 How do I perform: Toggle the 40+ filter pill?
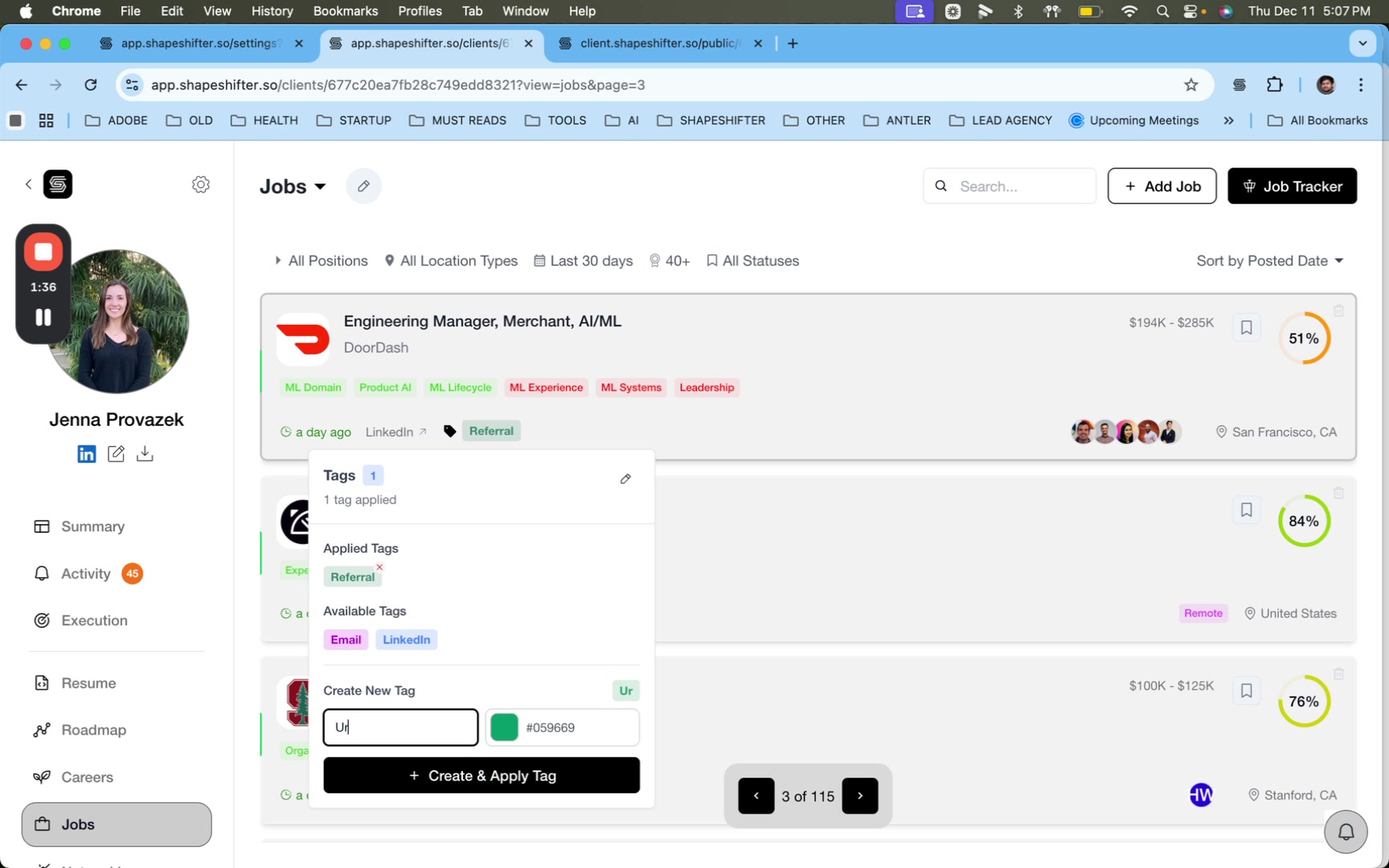[669, 260]
